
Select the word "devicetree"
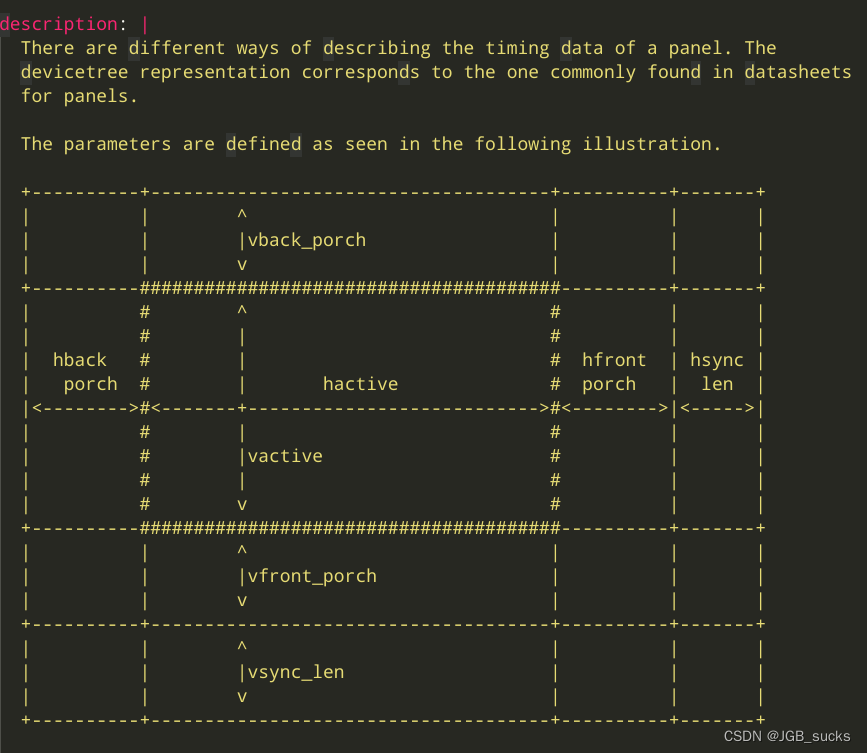click(74, 72)
